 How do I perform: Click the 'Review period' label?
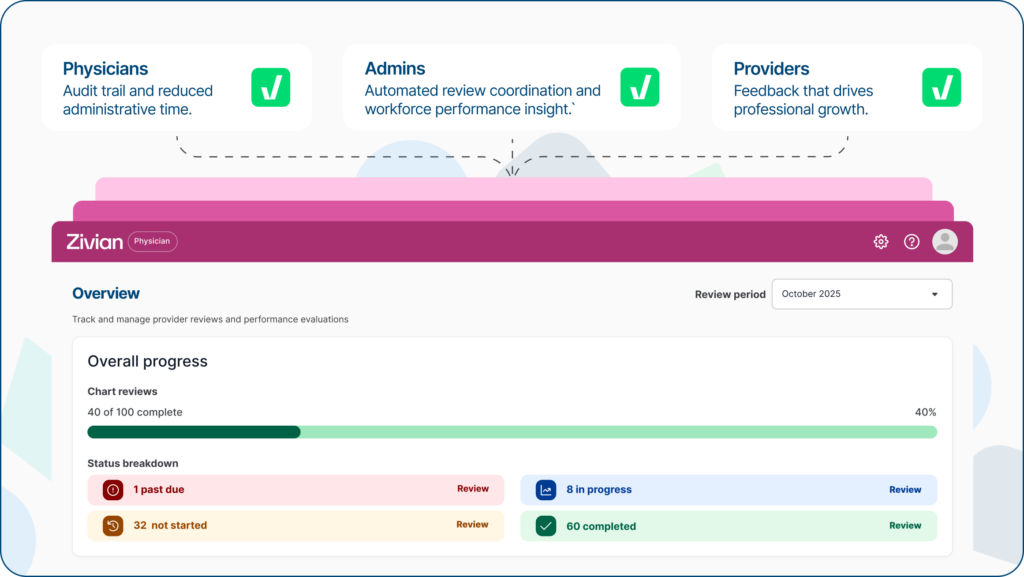click(x=730, y=294)
